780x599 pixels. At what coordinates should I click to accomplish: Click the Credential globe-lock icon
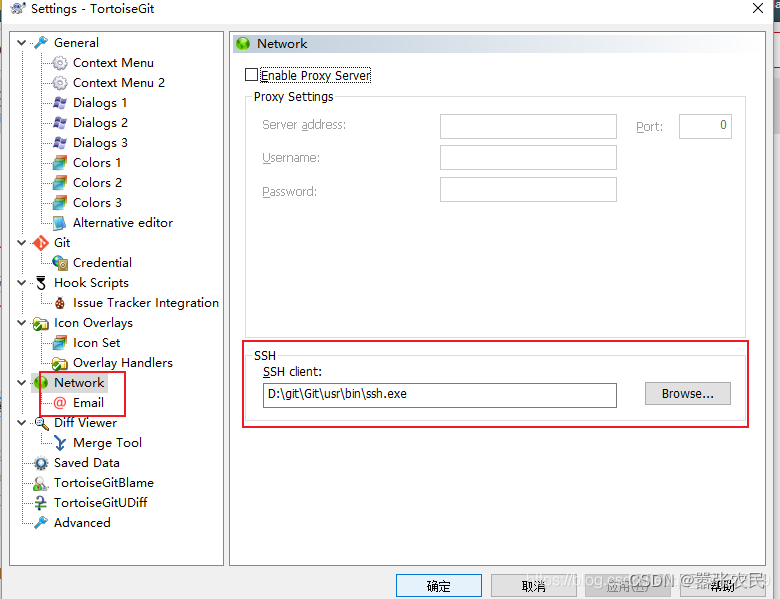pyautogui.click(x=60, y=263)
